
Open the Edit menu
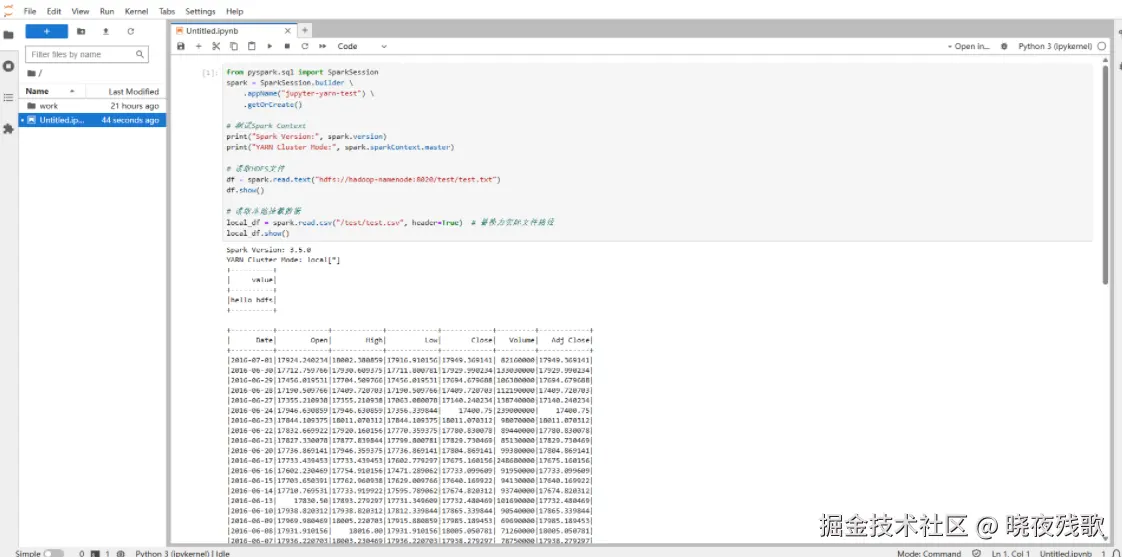54,11
